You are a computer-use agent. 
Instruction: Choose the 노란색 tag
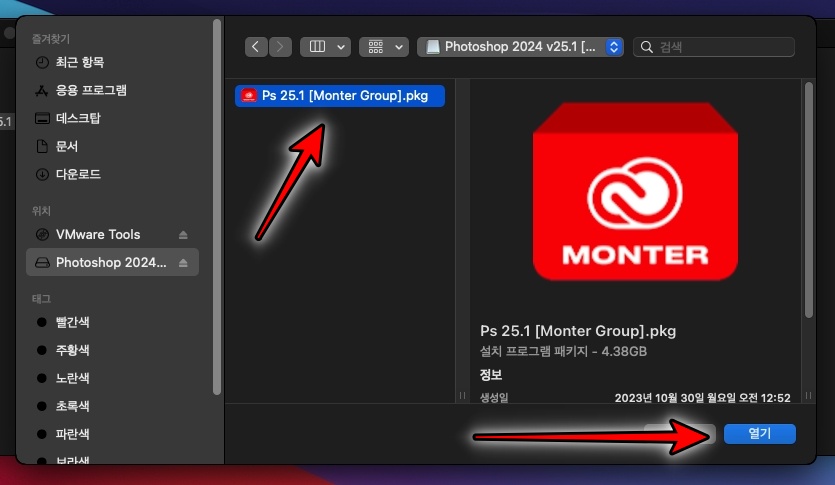tap(72, 378)
